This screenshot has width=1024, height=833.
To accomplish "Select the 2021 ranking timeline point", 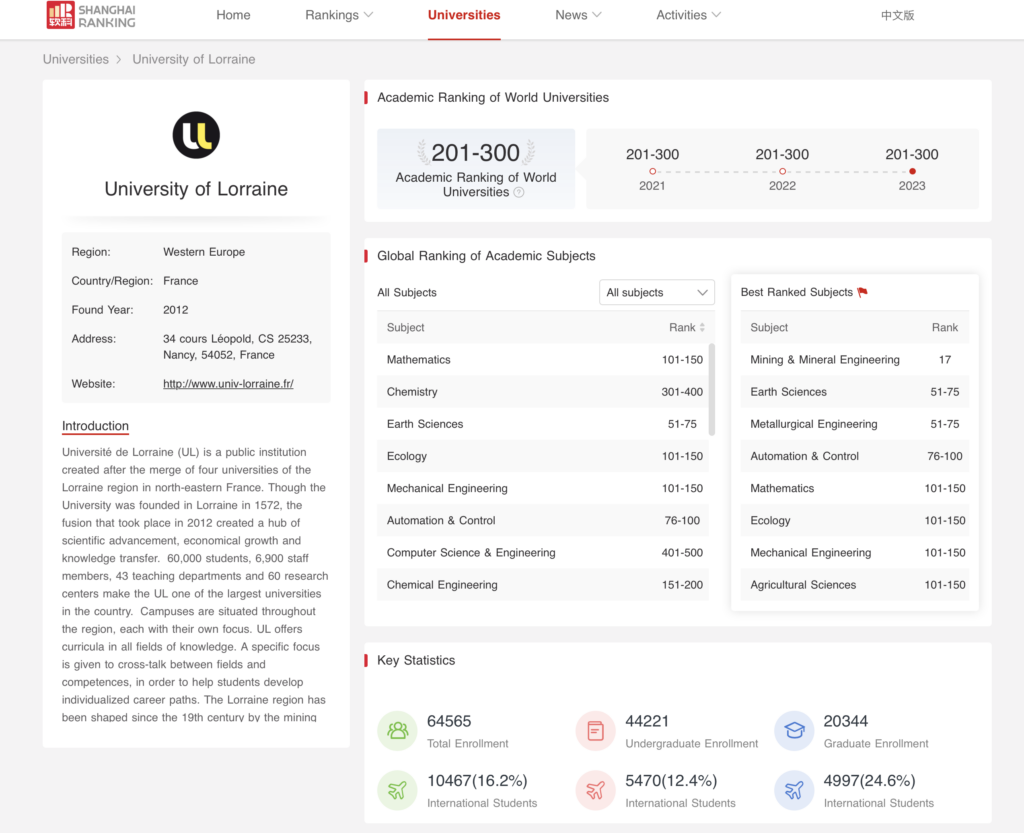I will (652, 171).
